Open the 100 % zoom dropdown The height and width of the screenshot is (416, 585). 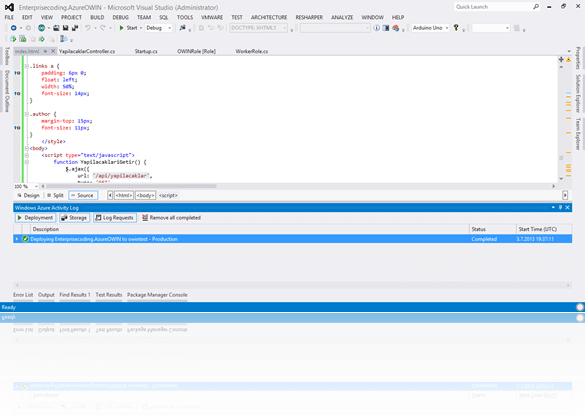point(36,186)
